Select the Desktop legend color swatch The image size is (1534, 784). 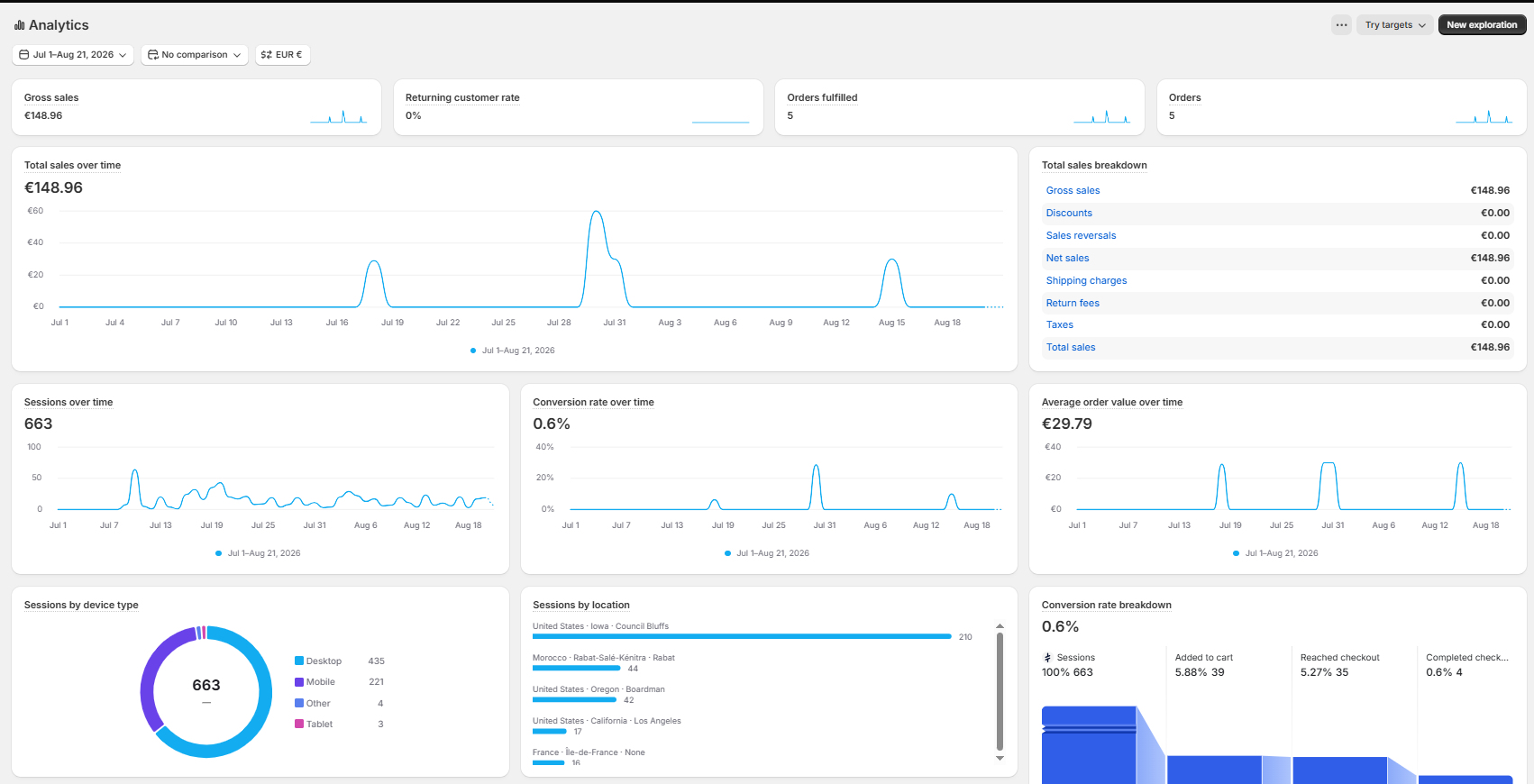click(299, 661)
